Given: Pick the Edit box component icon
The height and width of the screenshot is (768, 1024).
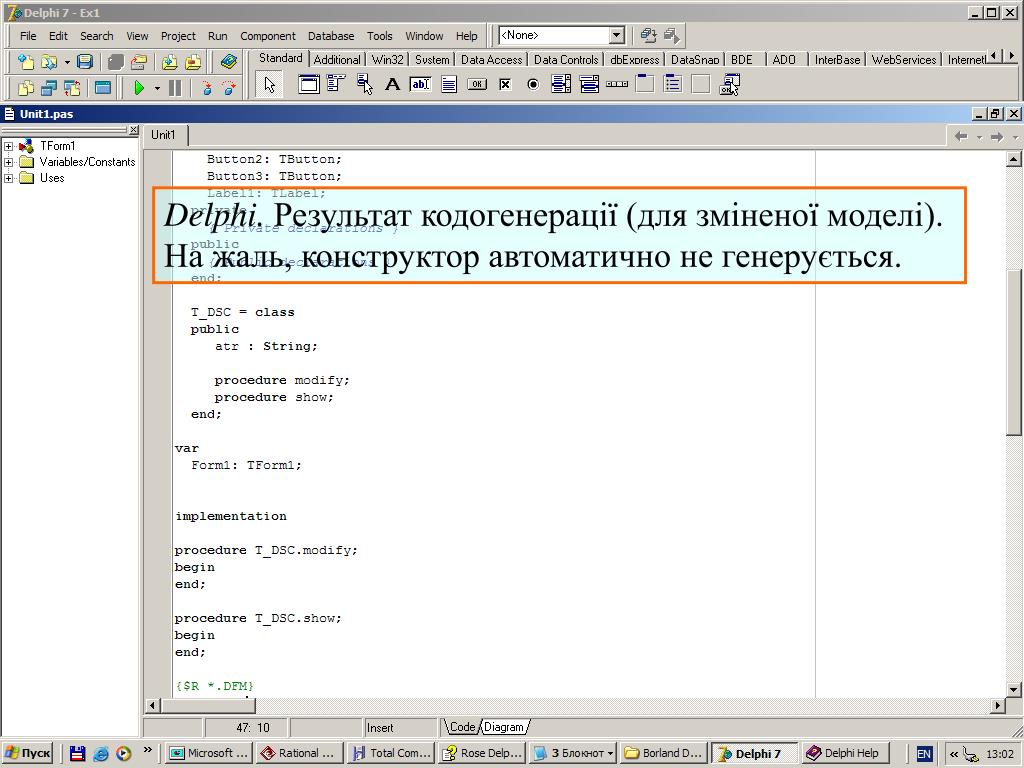Looking at the screenshot, I should point(420,84).
